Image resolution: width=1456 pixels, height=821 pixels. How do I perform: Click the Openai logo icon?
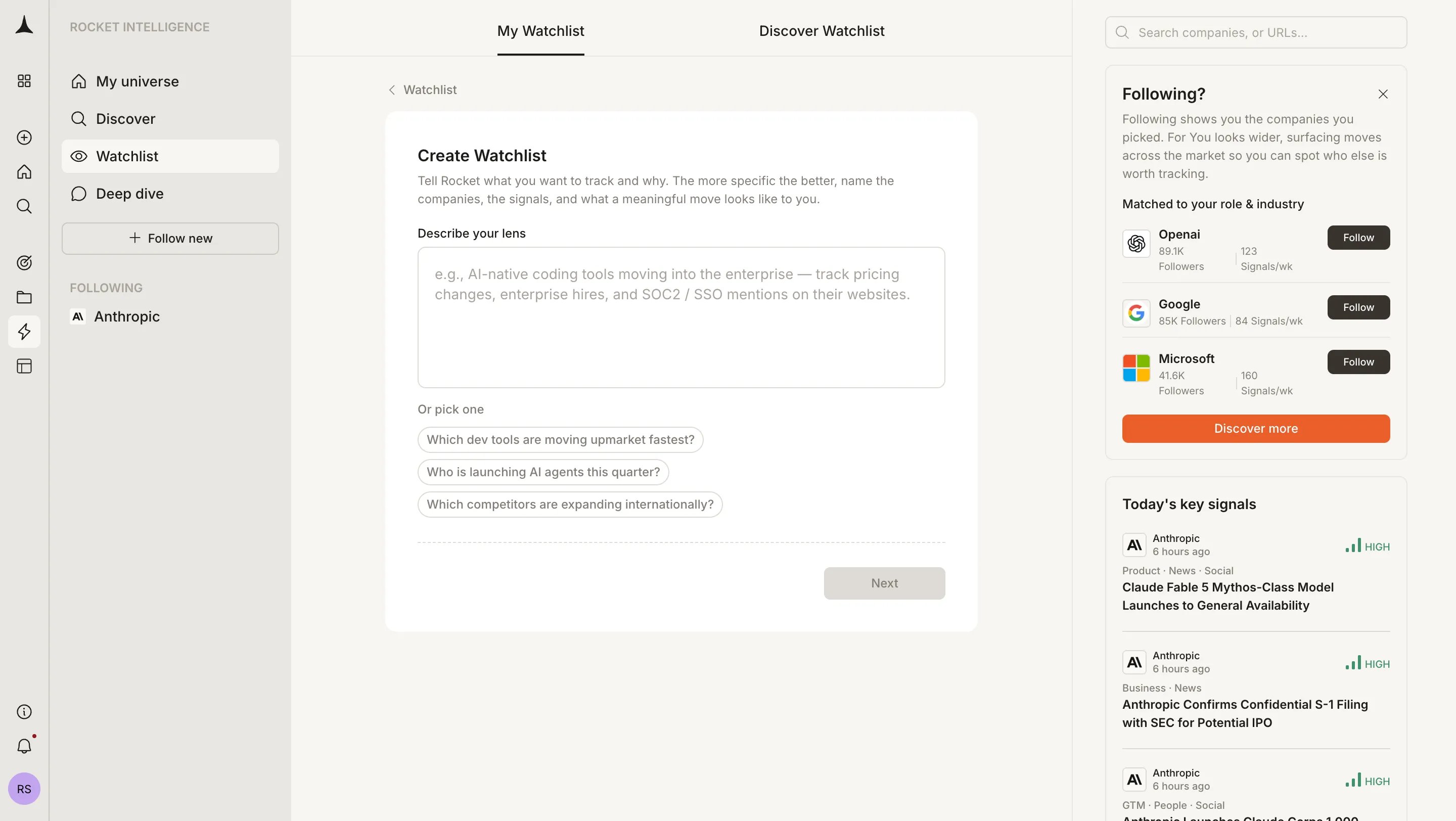click(x=1136, y=244)
